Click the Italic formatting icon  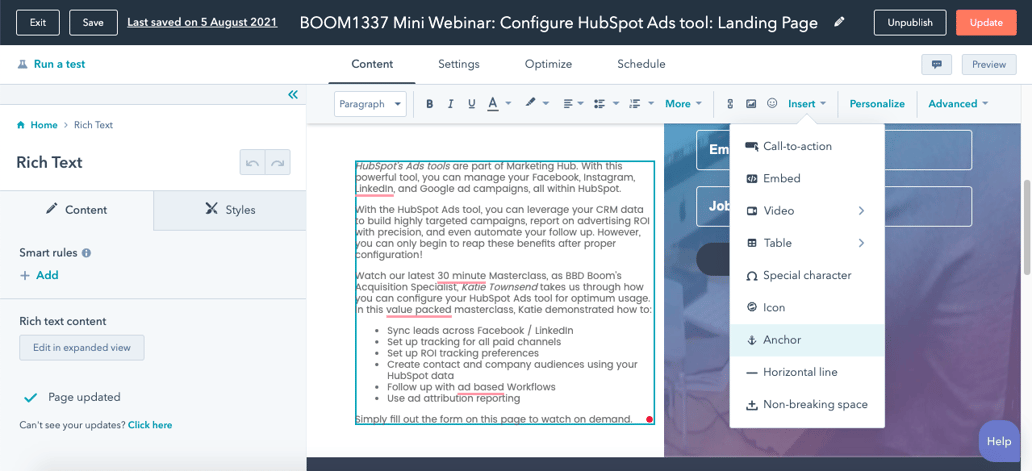pyautogui.click(x=450, y=104)
